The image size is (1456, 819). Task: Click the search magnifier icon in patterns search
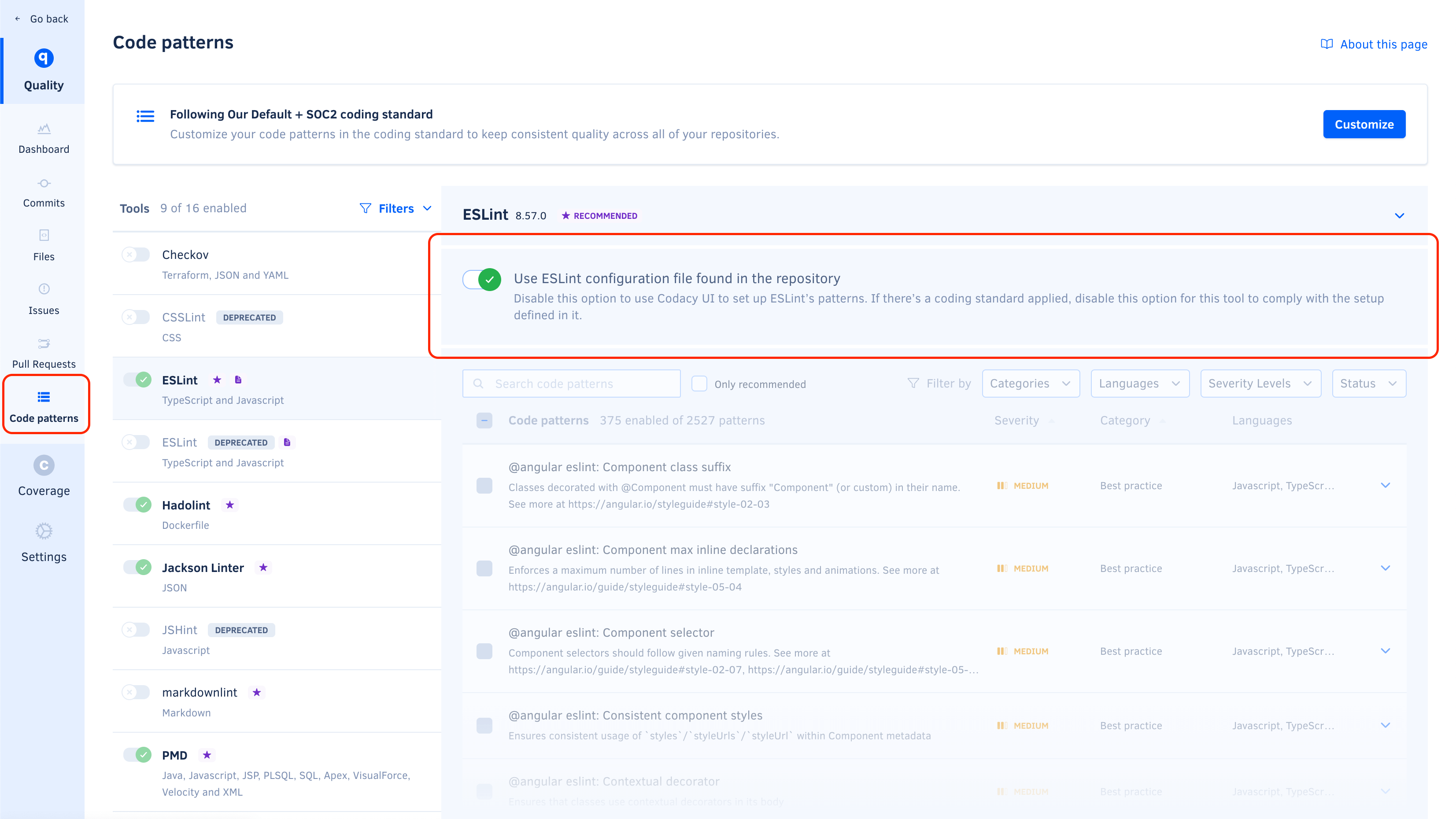tap(478, 384)
